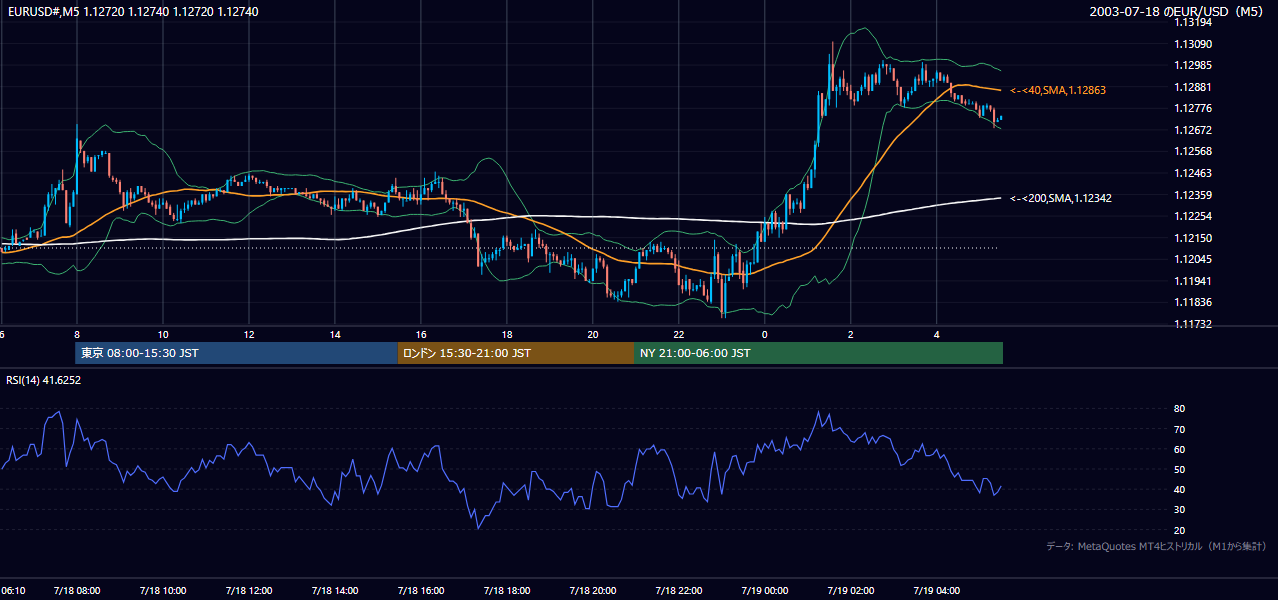Screen dimensions: 1278x600
Task: Click the RSI(14) 41.6252 indicator label
Action: tap(44, 380)
